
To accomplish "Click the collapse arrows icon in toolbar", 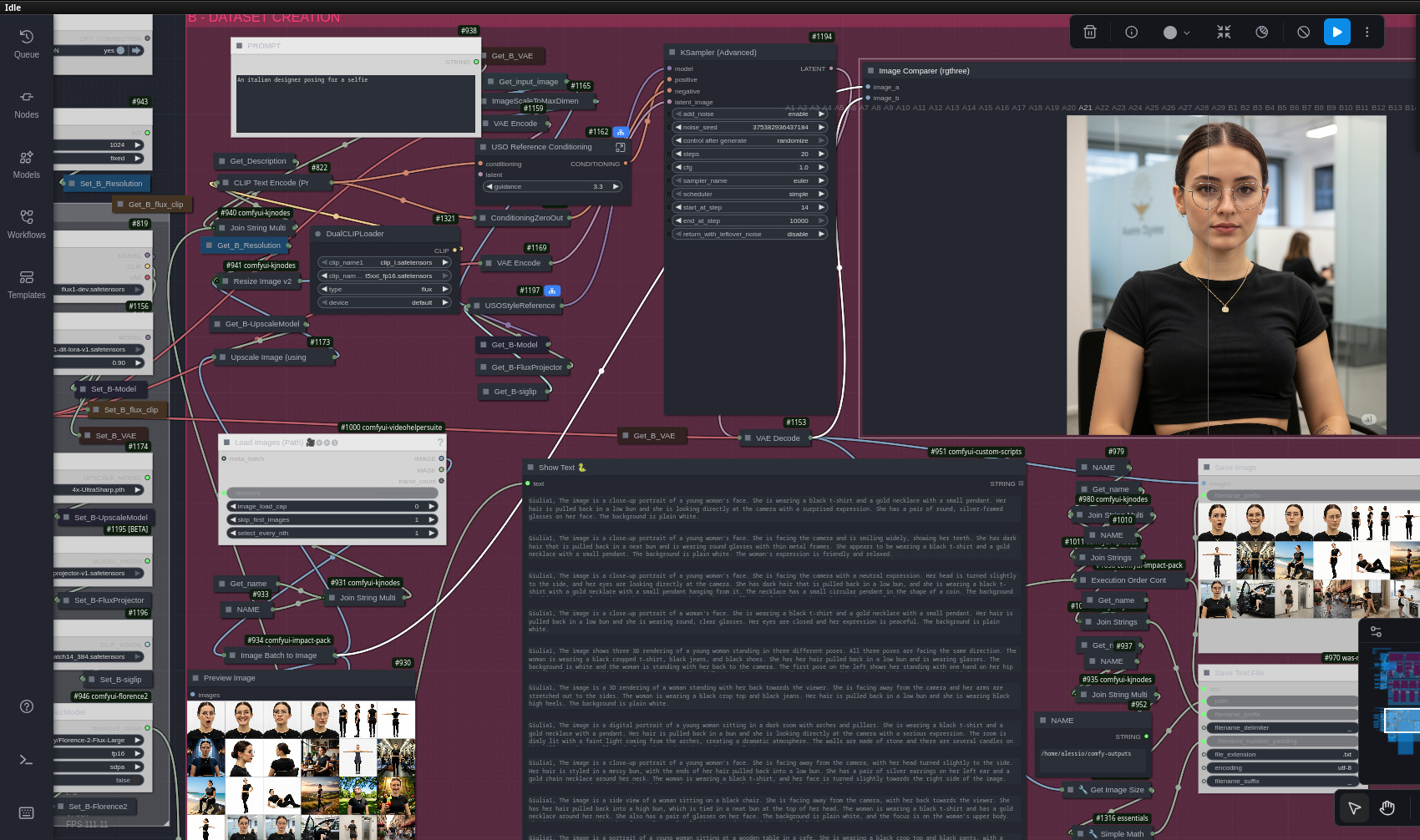I will tap(1224, 33).
